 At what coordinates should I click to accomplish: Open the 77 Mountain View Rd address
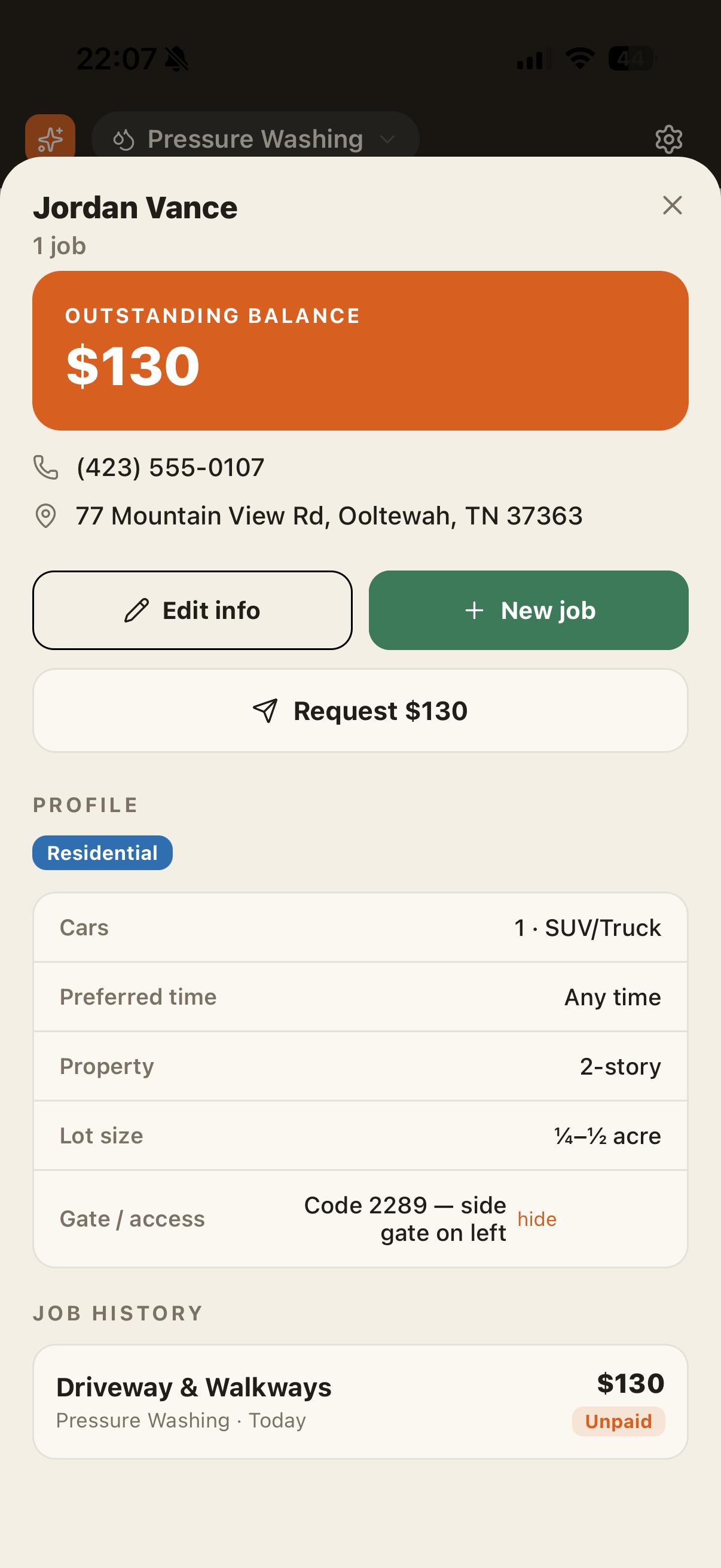pyautogui.click(x=329, y=516)
